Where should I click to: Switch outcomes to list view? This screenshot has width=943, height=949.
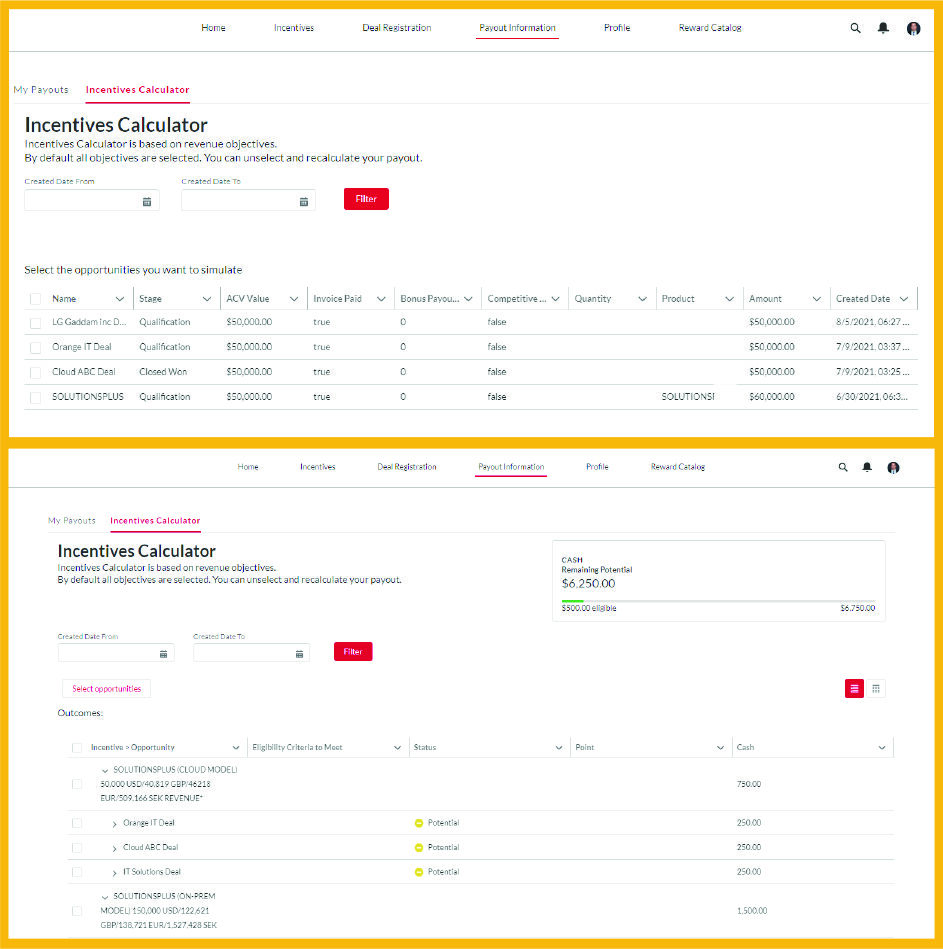(854, 689)
